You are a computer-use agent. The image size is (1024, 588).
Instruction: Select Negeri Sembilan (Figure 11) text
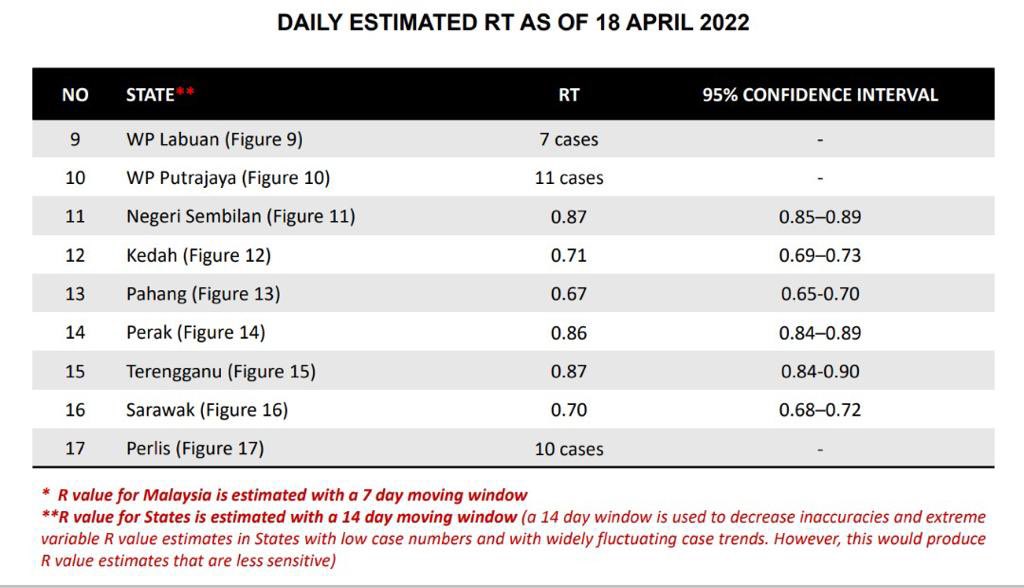pyautogui.click(x=240, y=216)
